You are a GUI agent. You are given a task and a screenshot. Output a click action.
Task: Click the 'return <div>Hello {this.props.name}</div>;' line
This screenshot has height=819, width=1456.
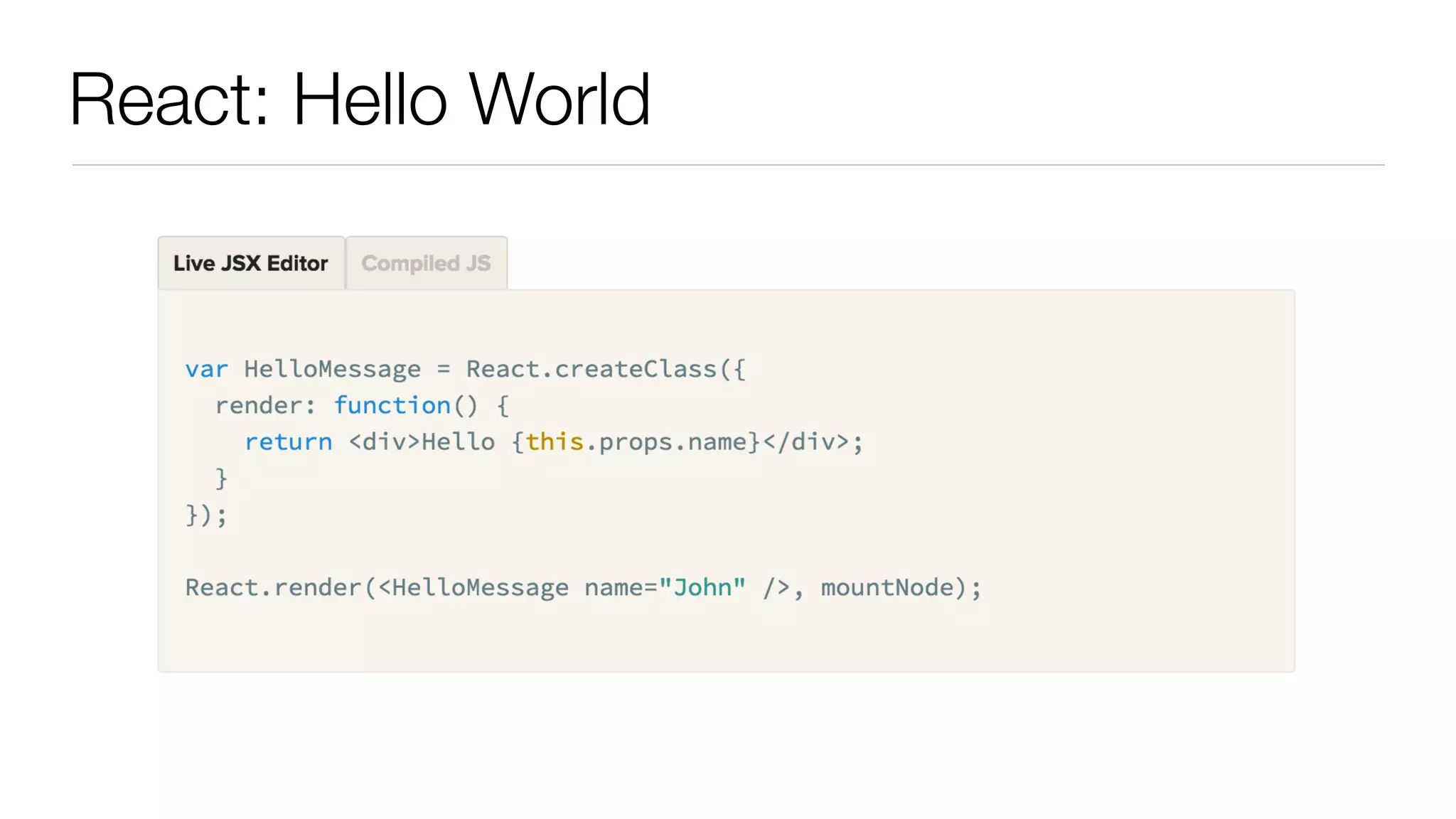(x=554, y=441)
